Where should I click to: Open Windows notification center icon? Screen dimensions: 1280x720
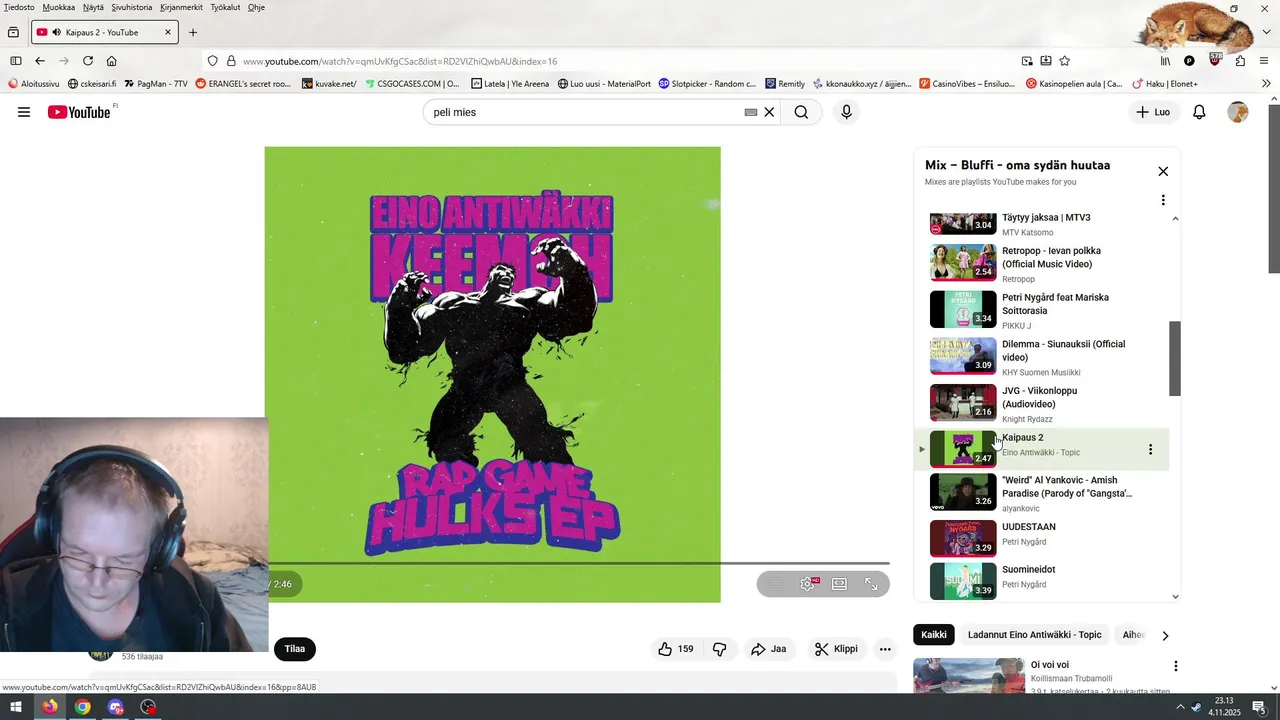1260,707
